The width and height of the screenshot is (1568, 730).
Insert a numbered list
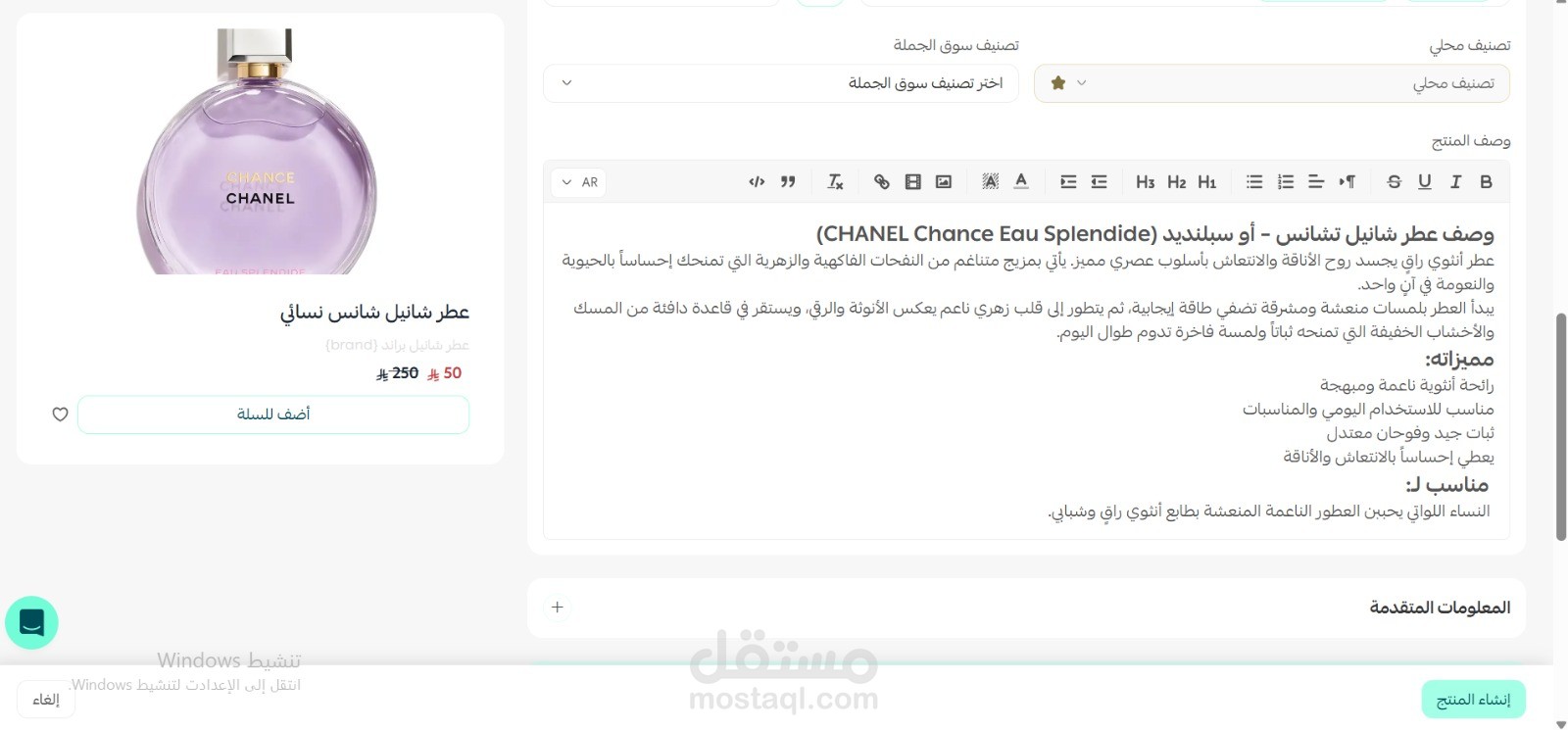point(1286,181)
